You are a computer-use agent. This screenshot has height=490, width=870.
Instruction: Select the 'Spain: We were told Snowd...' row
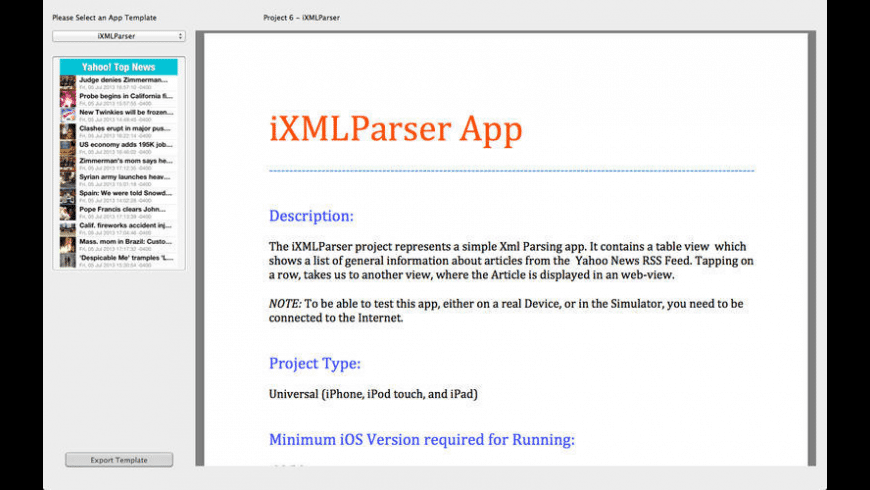pyautogui.click(x=119, y=195)
